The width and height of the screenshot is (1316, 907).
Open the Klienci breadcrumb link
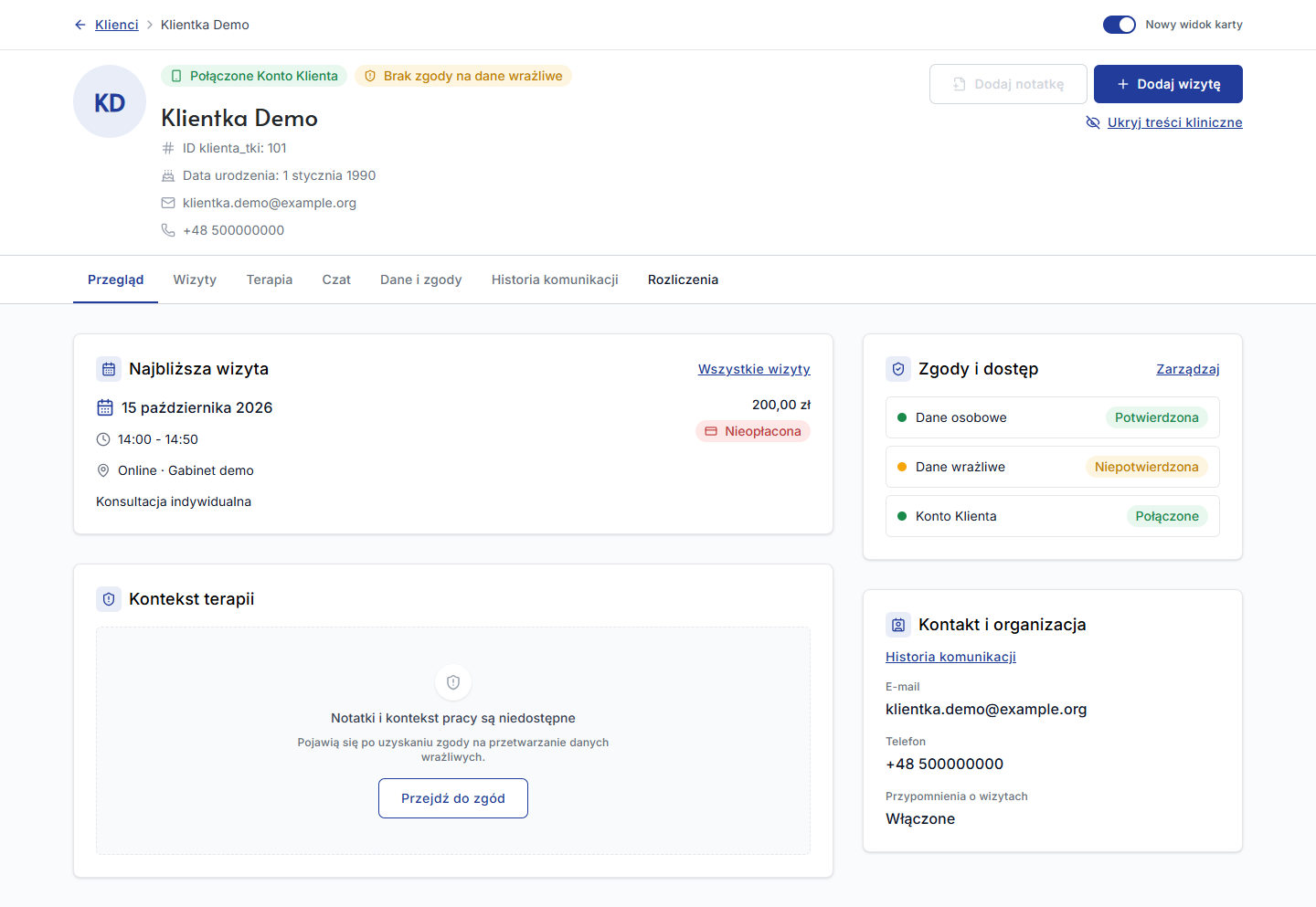pyautogui.click(x=117, y=25)
